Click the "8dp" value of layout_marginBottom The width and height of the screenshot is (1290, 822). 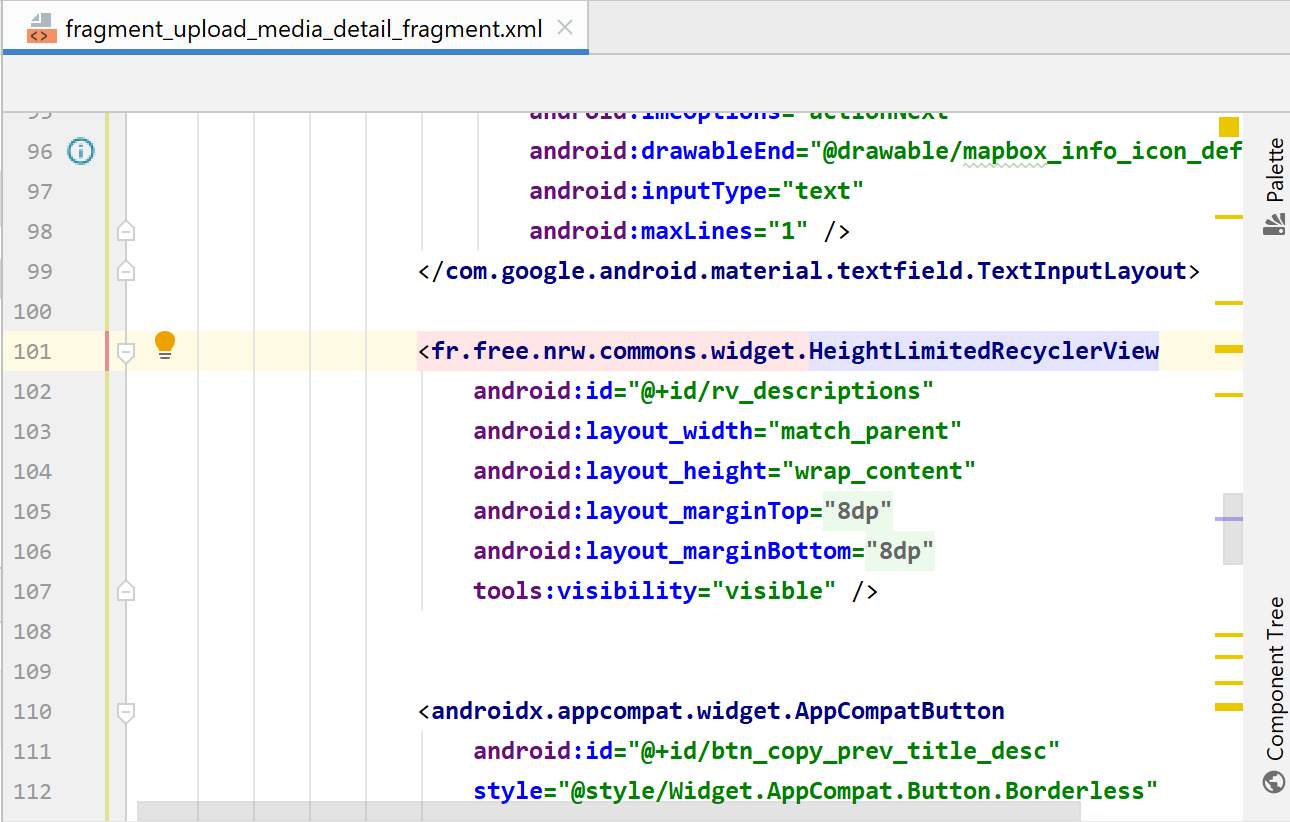click(900, 551)
